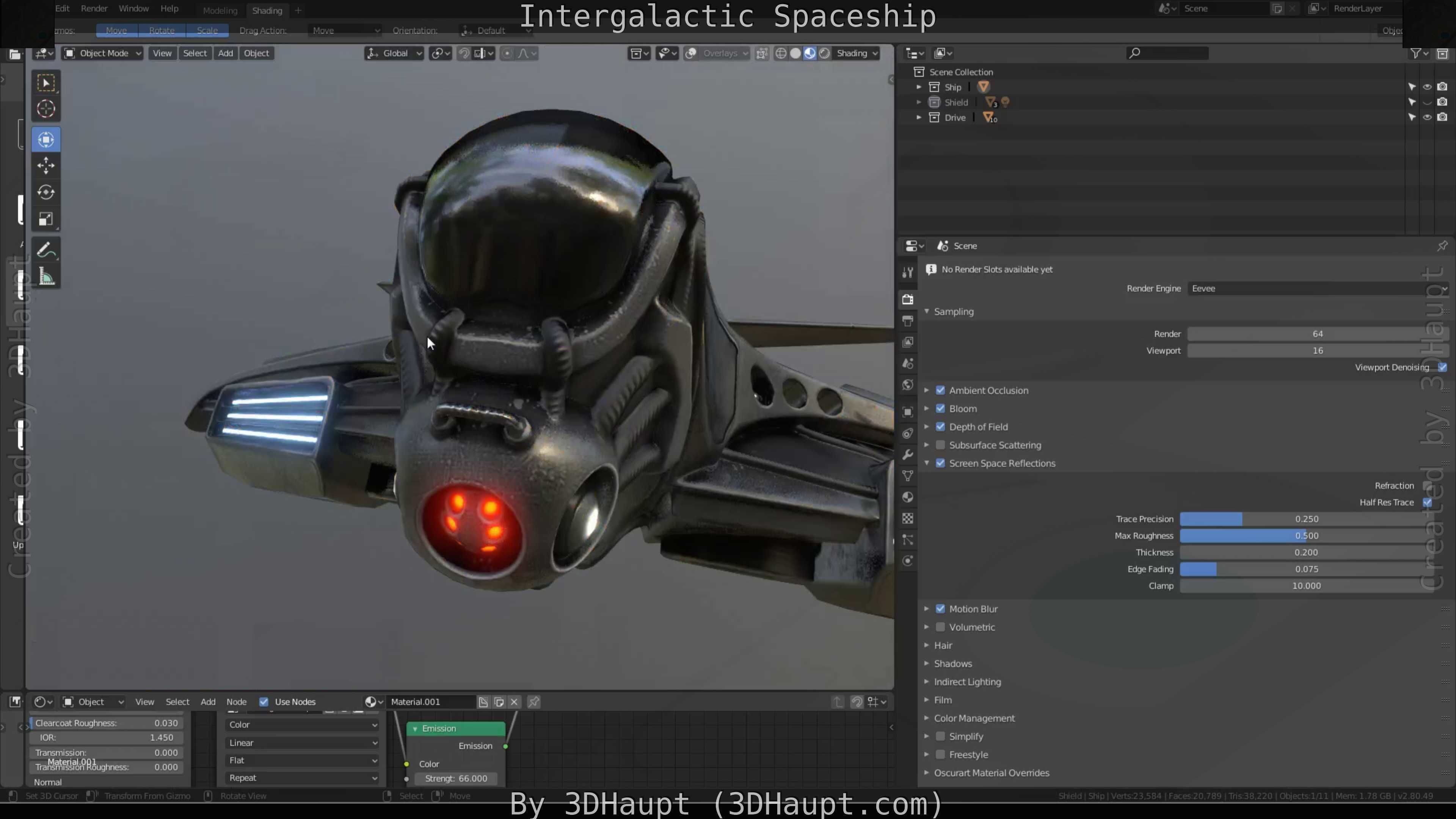
Task: Click the Node menu in node editor
Action: [x=236, y=702]
